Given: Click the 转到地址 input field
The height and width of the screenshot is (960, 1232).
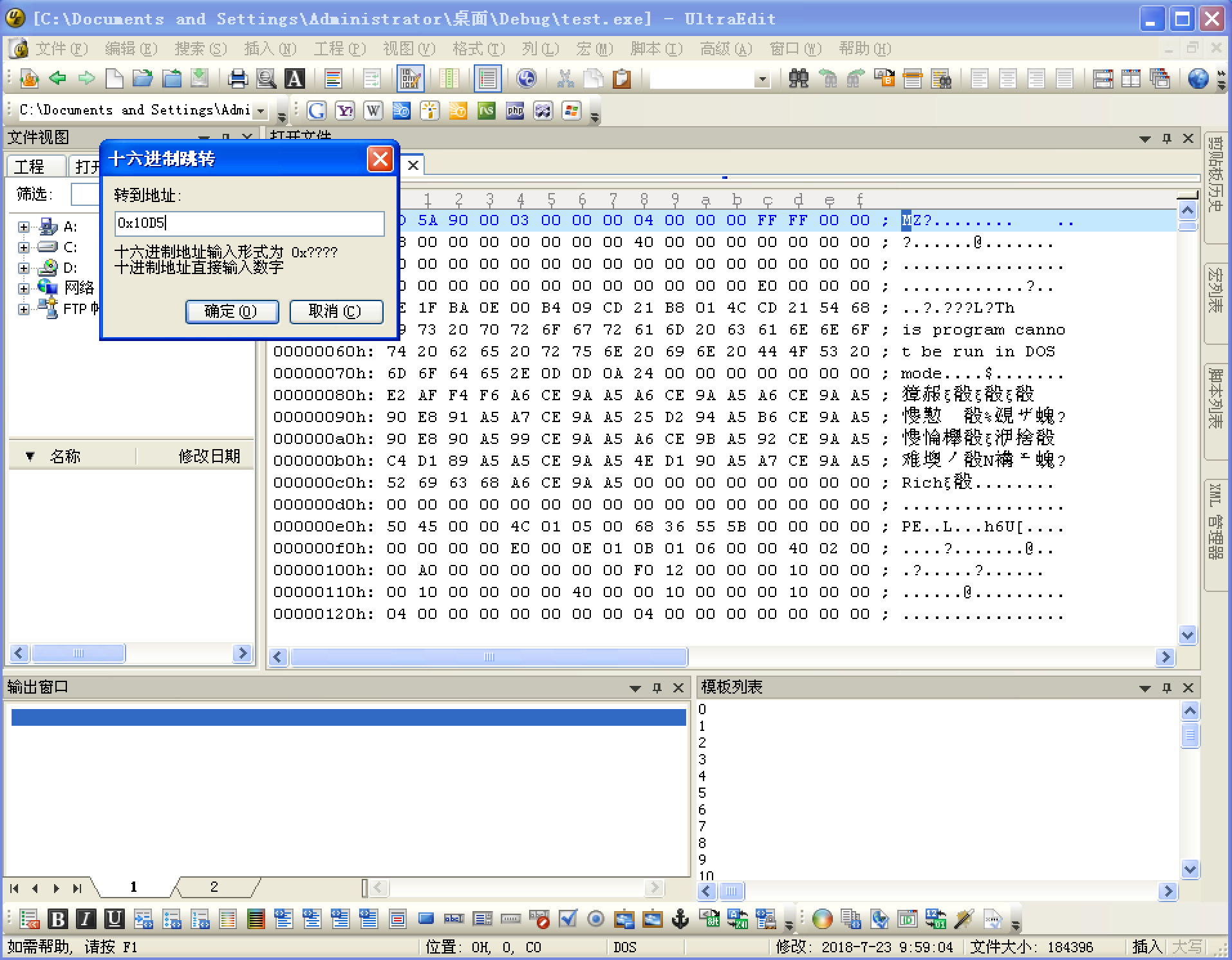Looking at the screenshot, I should [250, 223].
